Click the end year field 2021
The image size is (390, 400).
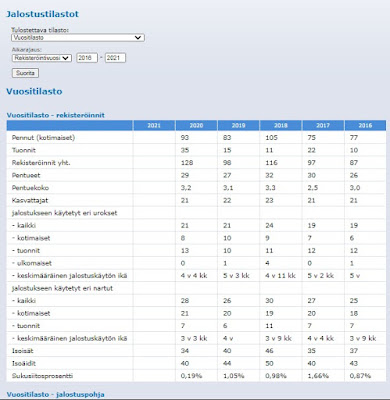click(x=115, y=58)
